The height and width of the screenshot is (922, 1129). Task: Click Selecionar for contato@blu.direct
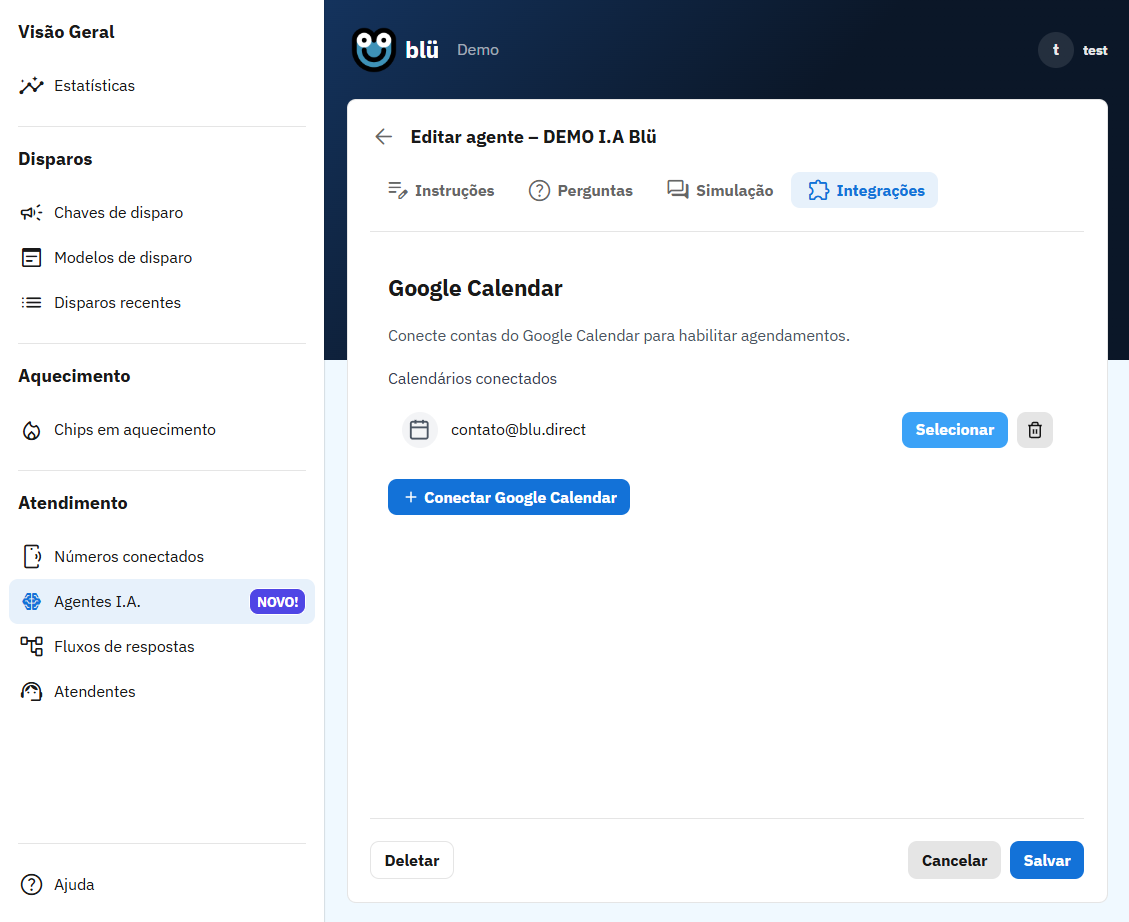tap(955, 430)
